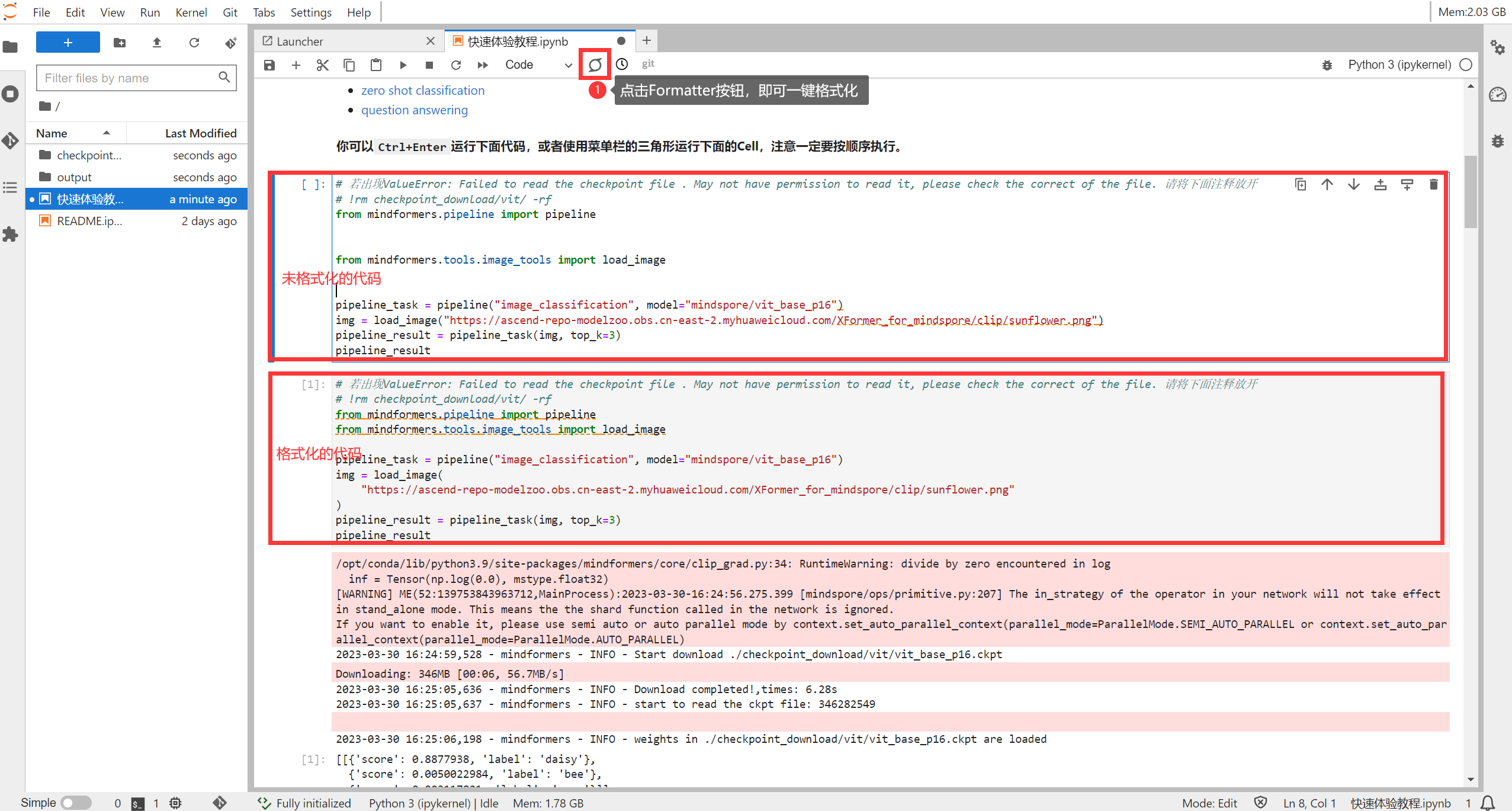Save the notebook with the disk icon

[269, 65]
